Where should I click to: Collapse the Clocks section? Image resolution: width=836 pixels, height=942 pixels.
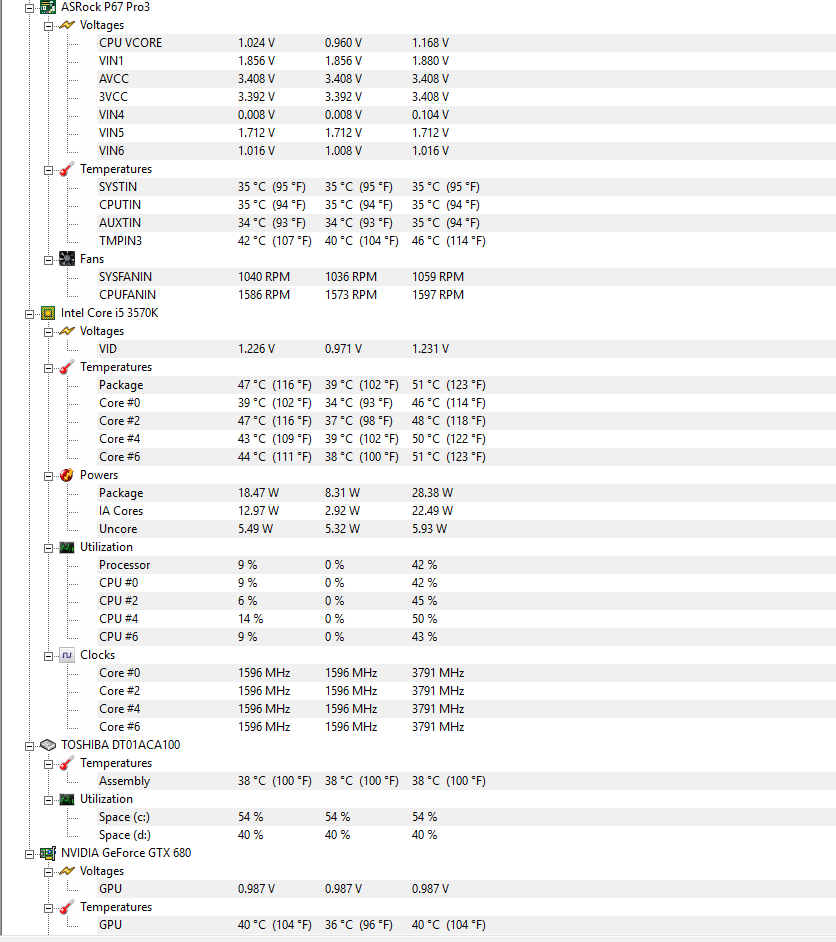48,656
